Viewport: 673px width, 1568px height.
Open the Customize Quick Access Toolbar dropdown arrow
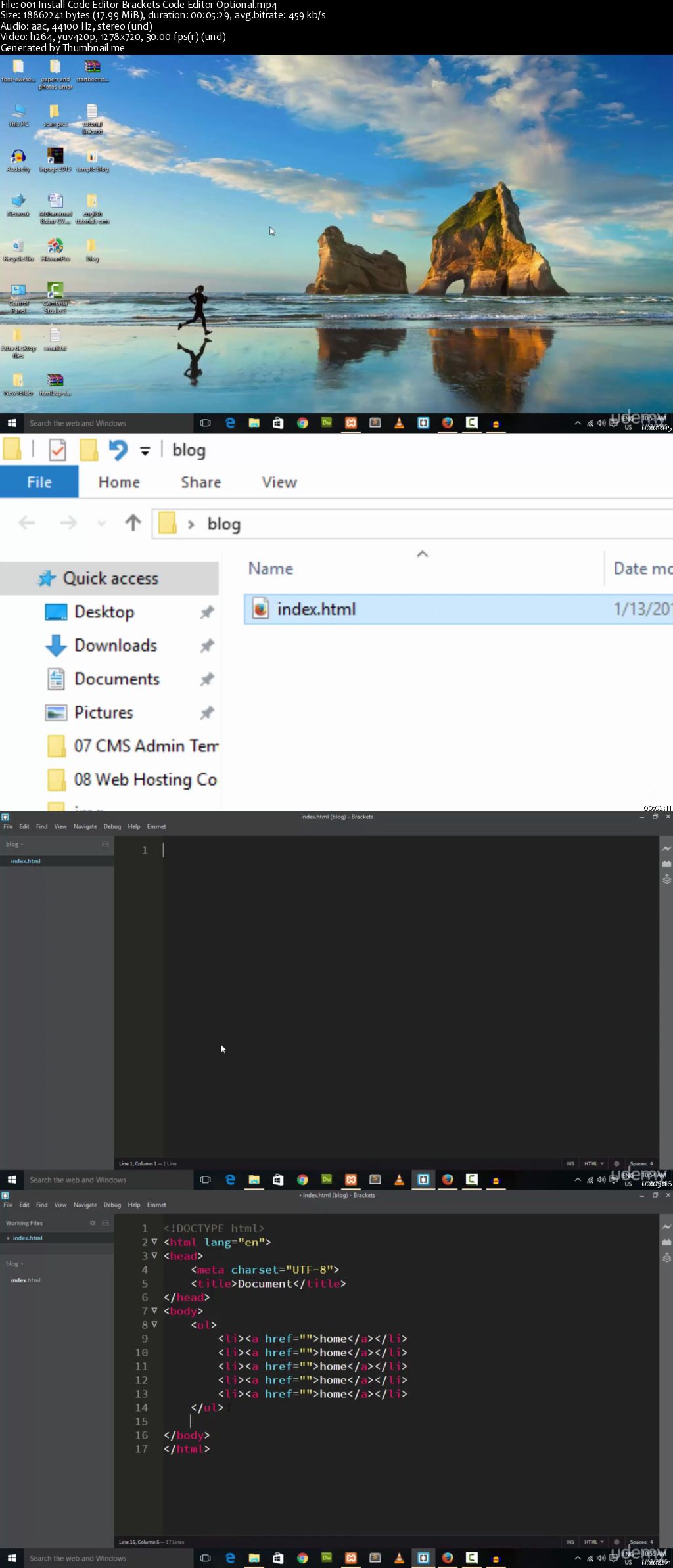[145, 451]
